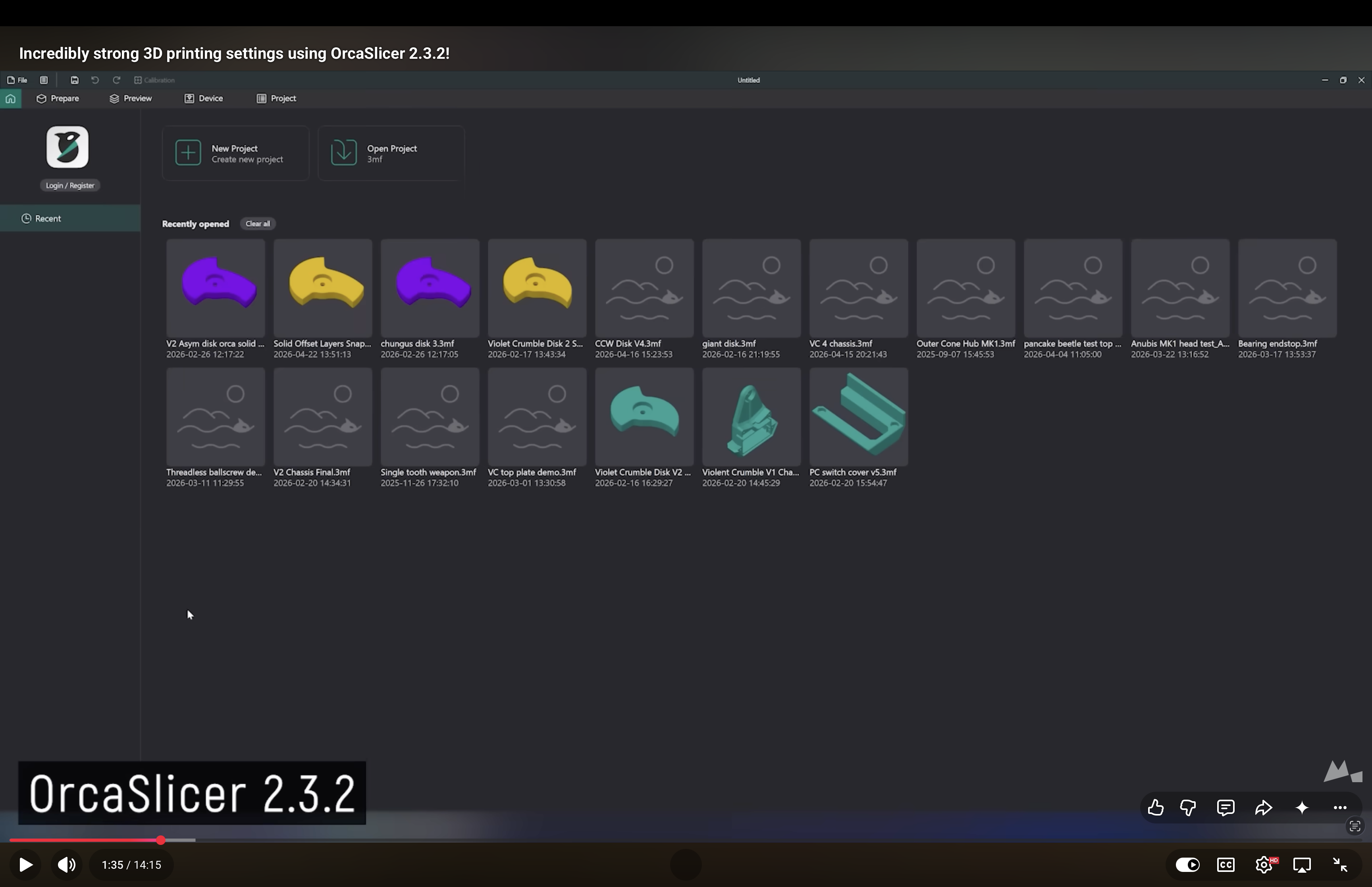
Task: Open Single tooth weapon.3mf project
Action: (430, 417)
